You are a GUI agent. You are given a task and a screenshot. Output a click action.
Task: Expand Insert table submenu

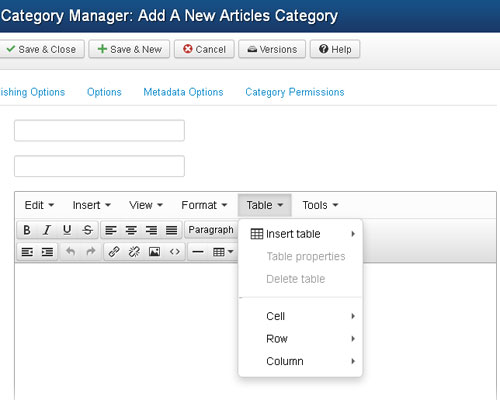(301, 234)
